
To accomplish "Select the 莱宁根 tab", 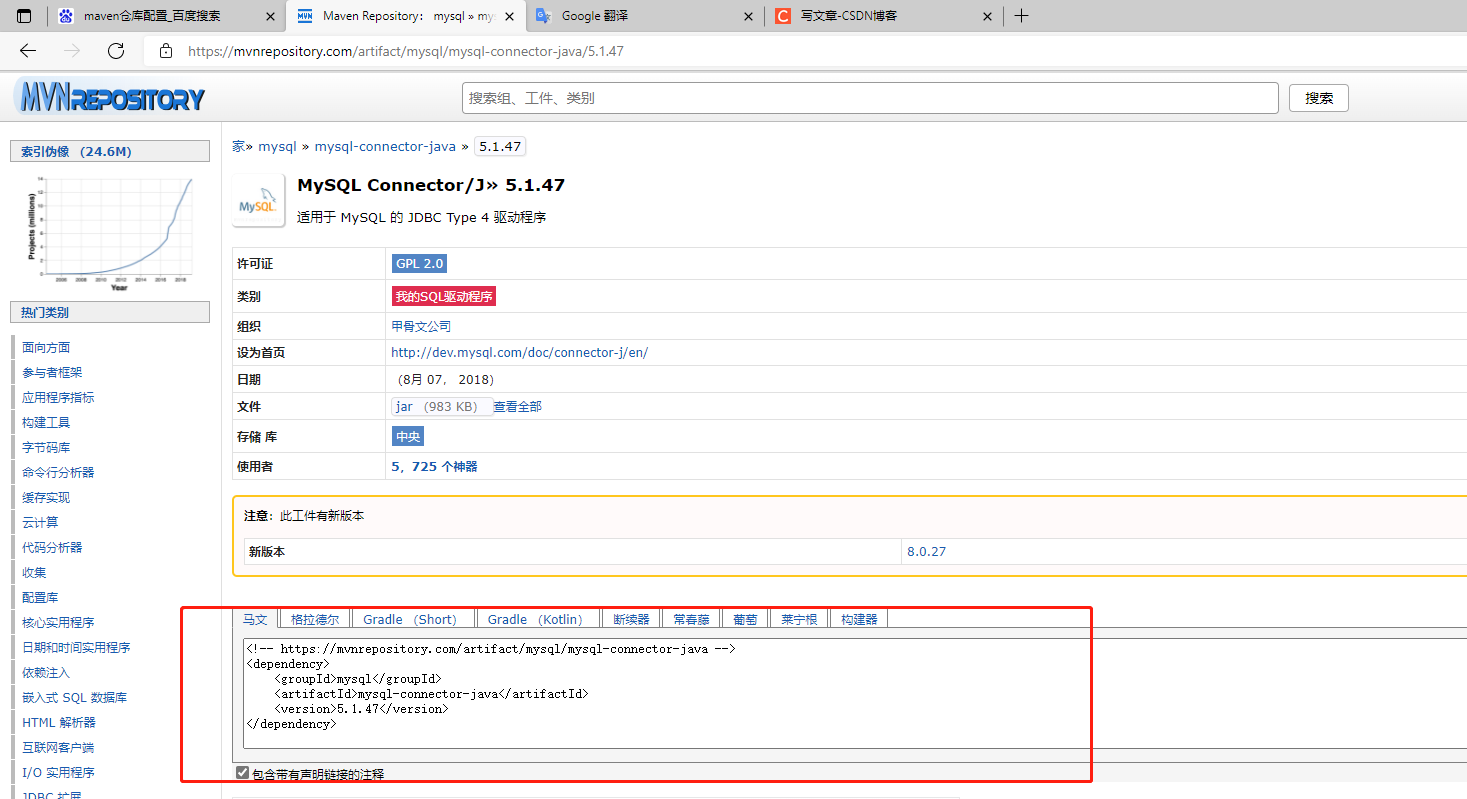I will point(799,619).
